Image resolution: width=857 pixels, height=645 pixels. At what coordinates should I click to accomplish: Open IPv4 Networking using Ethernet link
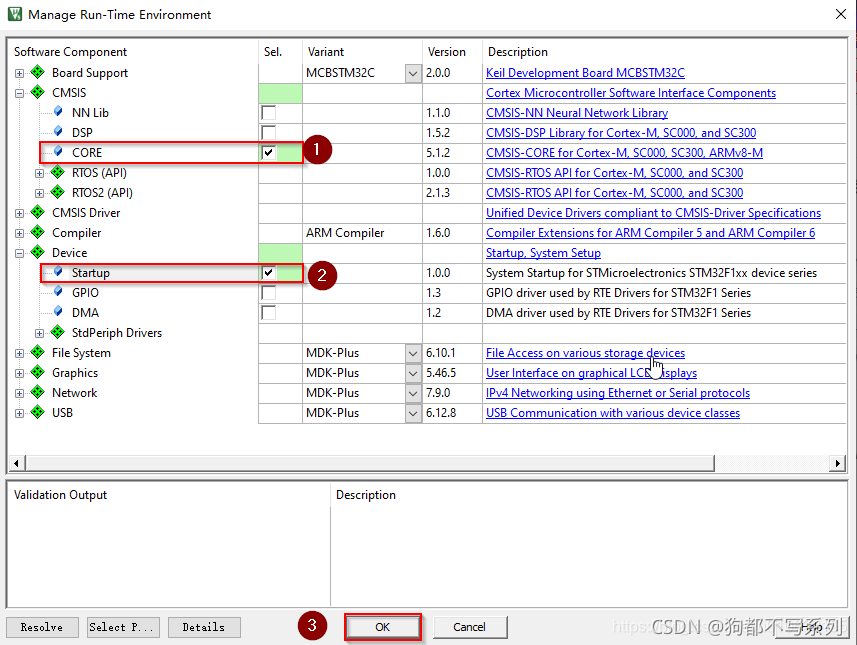click(x=618, y=392)
